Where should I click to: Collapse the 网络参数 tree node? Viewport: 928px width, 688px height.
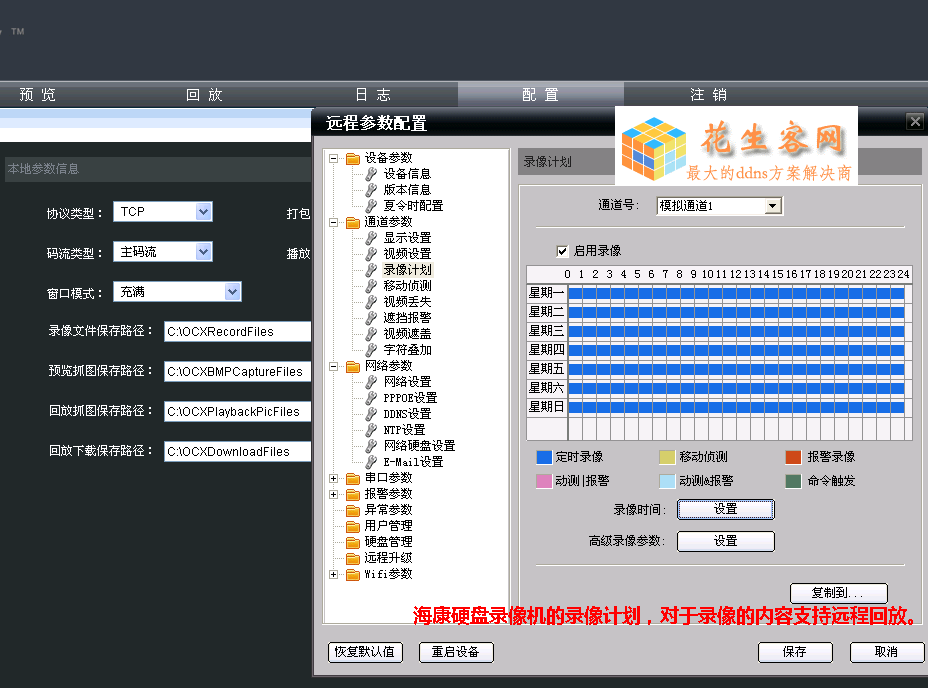click(x=334, y=366)
